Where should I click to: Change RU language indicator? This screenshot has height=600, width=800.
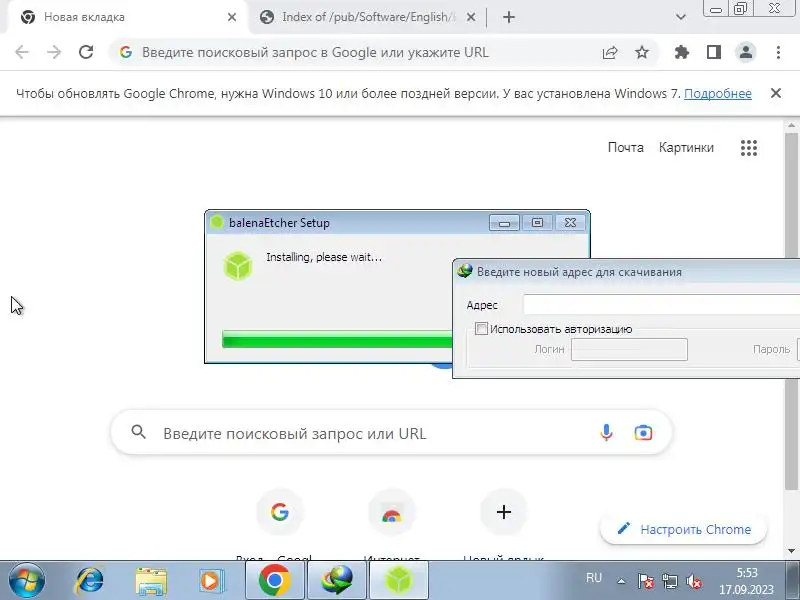[x=594, y=578]
